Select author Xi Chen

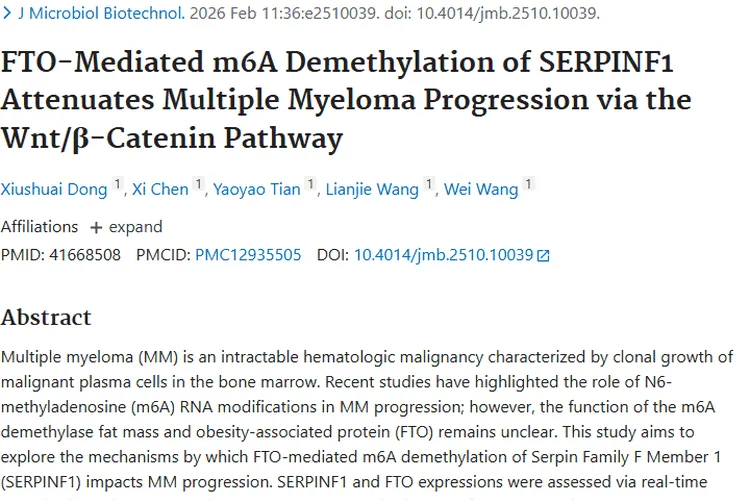click(160, 189)
